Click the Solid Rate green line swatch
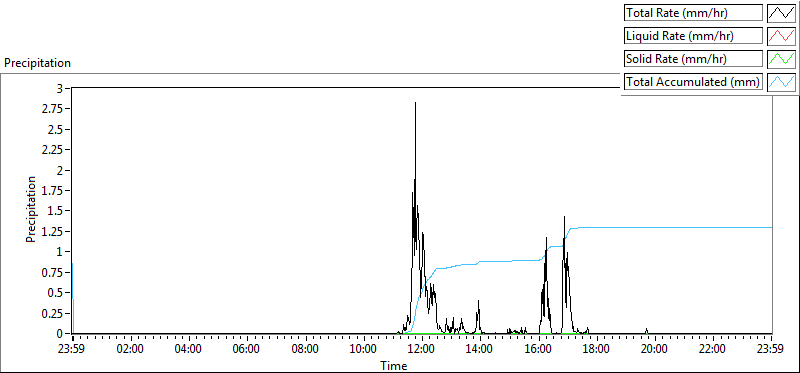Image resolution: width=800 pixels, height=373 pixels. 781,58
